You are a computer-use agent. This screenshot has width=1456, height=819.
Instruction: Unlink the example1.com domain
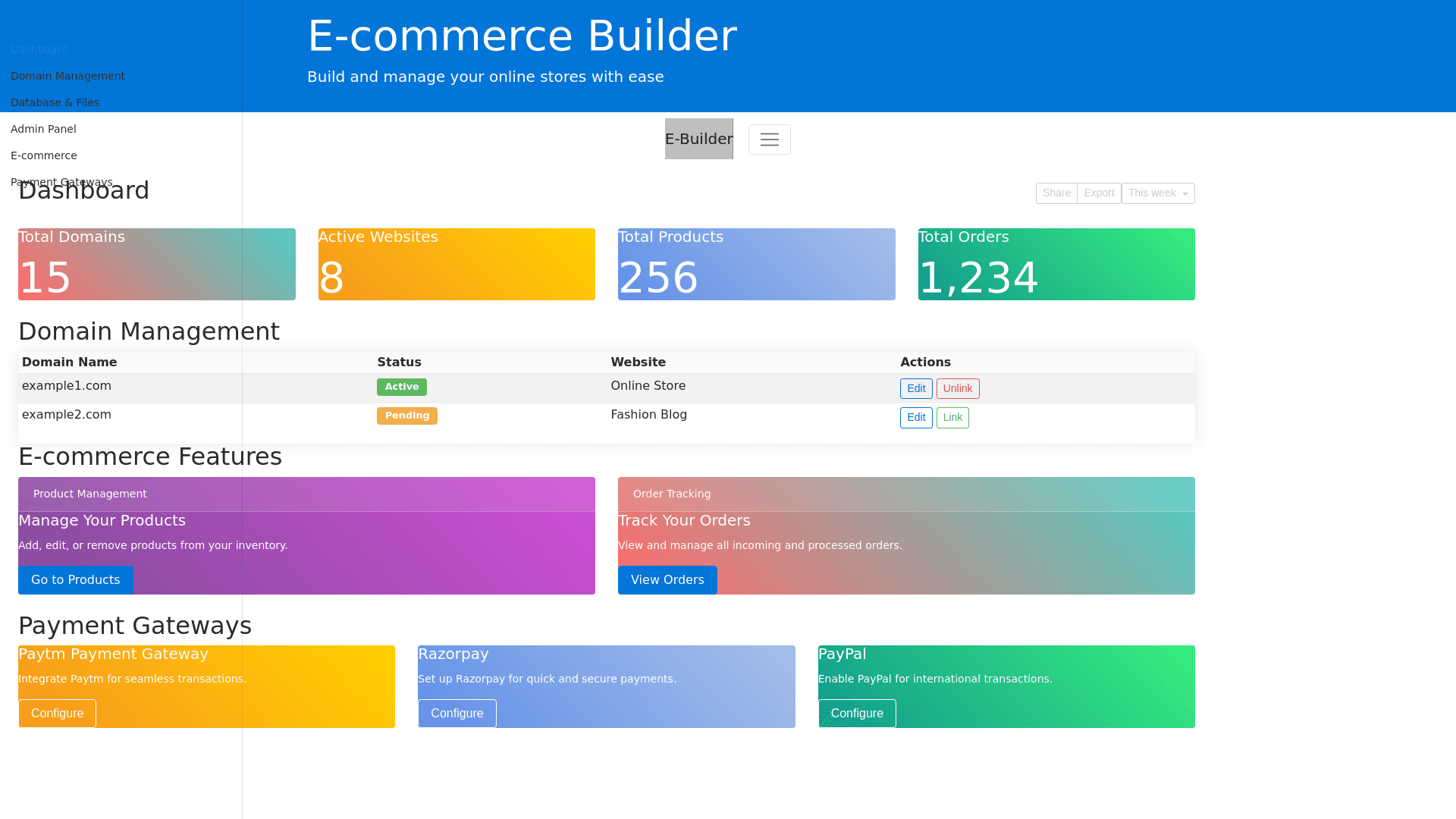(957, 389)
